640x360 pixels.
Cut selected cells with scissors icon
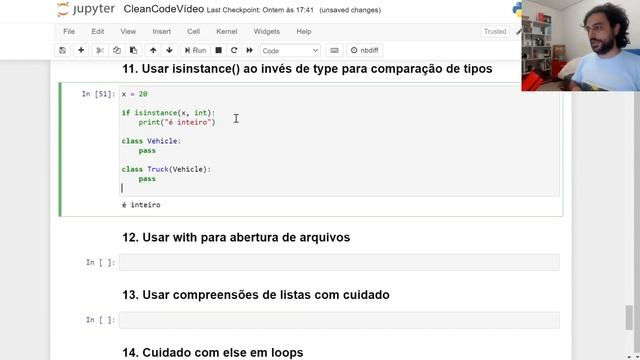click(x=100, y=50)
